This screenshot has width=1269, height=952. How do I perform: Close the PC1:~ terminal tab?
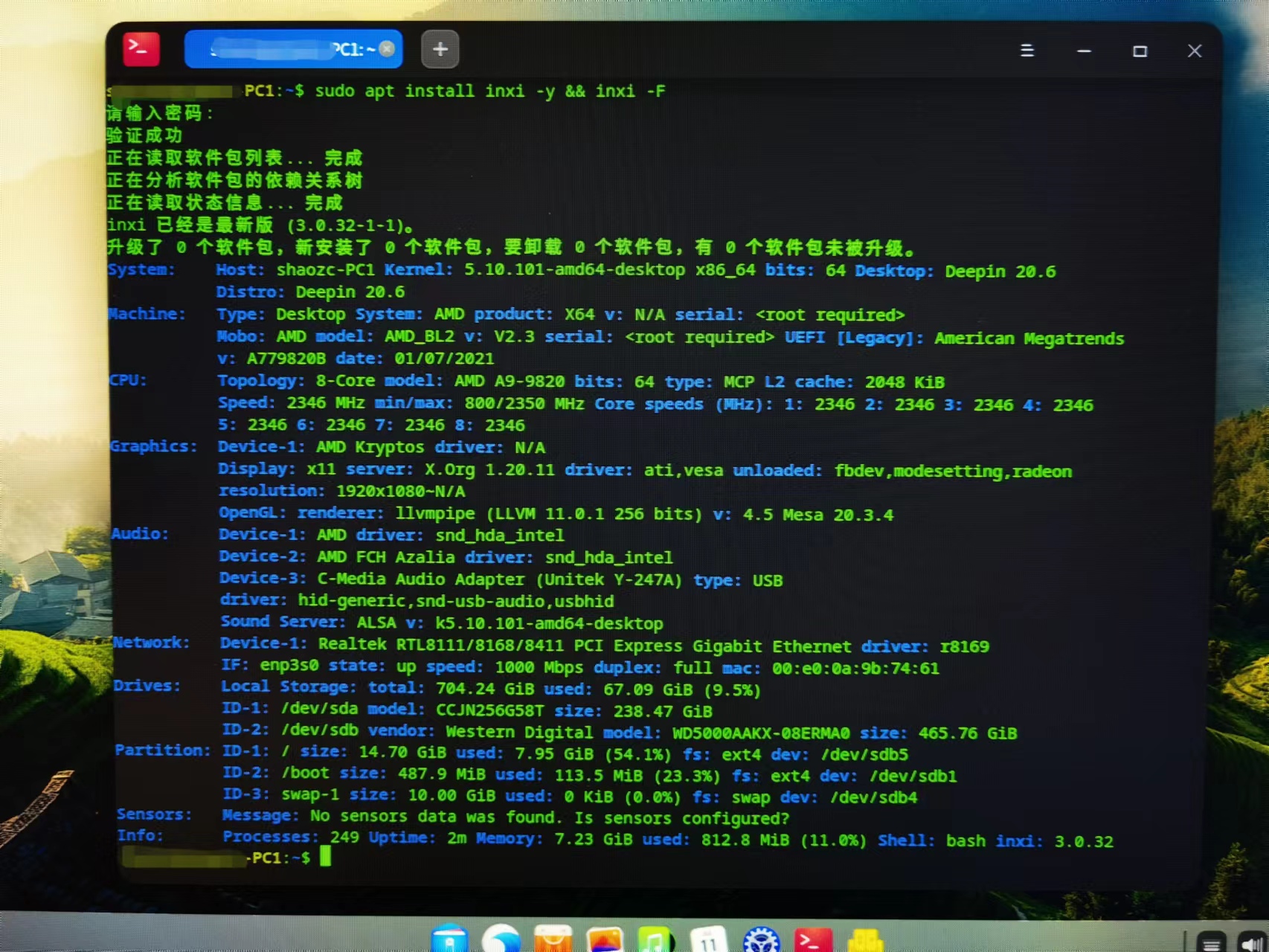coord(387,49)
